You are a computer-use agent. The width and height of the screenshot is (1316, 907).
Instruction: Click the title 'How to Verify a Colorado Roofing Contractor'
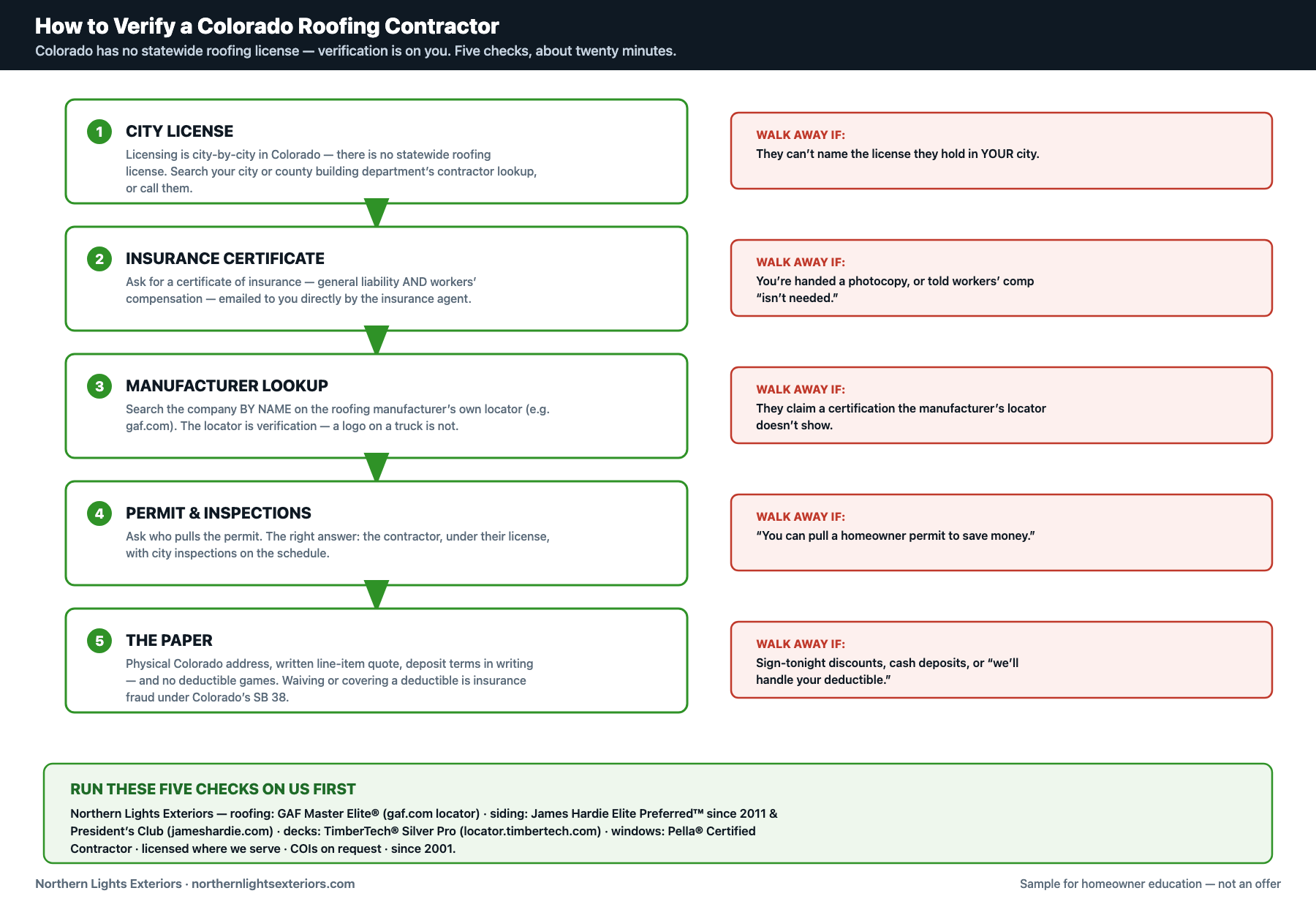pyautogui.click(x=267, y=26)
